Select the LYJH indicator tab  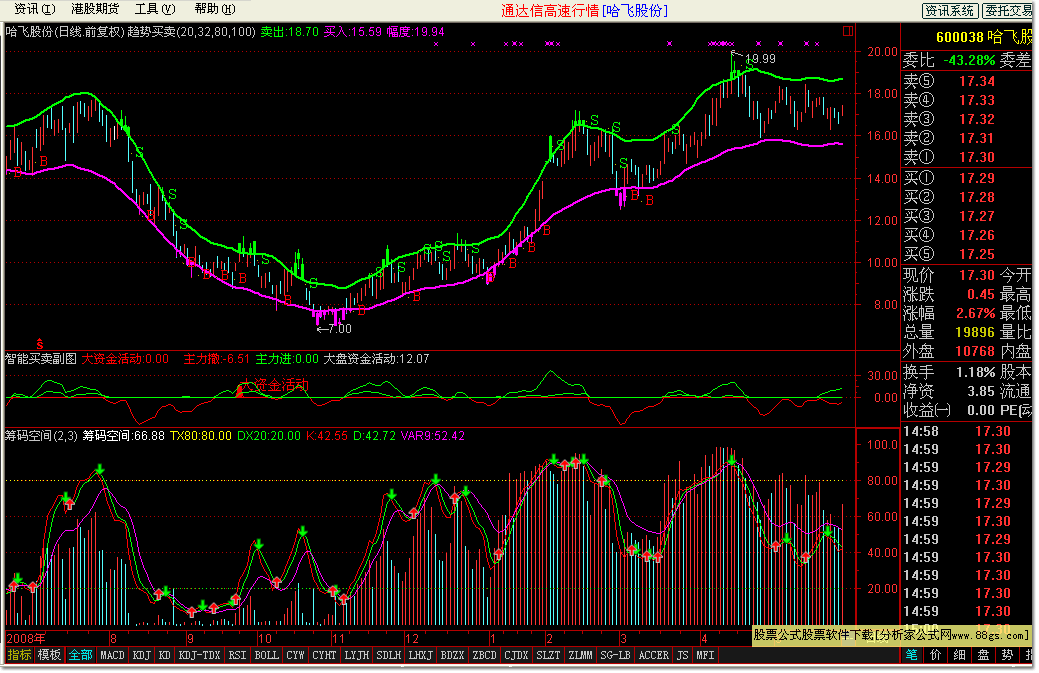click(x=356, y=655)
